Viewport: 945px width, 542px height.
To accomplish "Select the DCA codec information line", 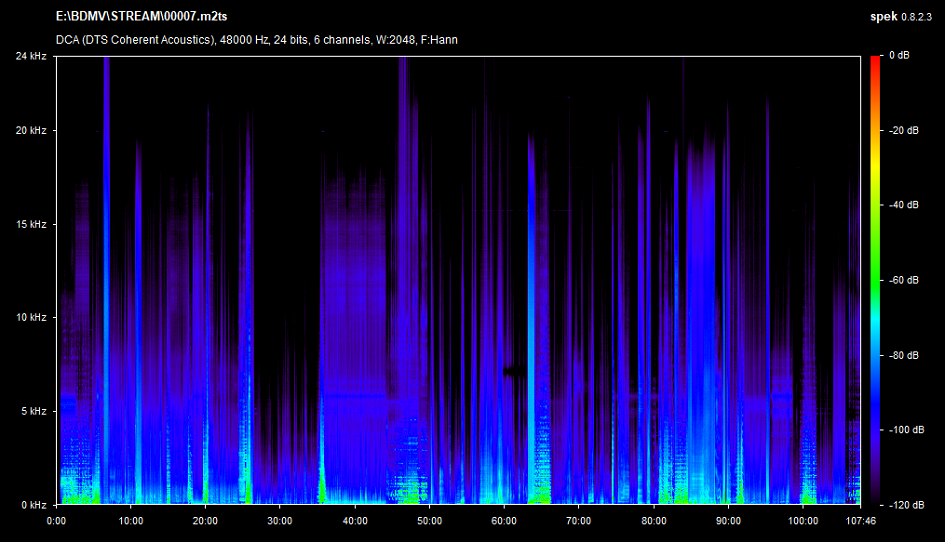I will (257, 39).
